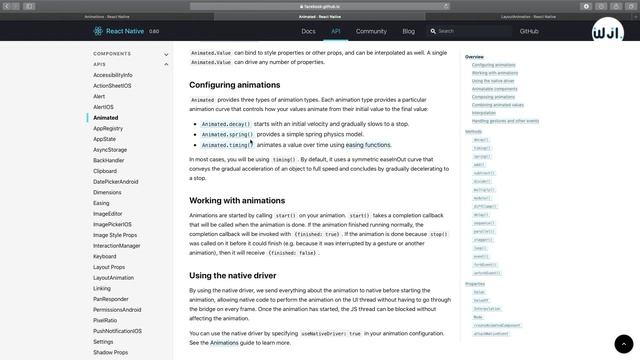Open Clipboard in the sidebar

pyautogui.click(x=105, y=171)
